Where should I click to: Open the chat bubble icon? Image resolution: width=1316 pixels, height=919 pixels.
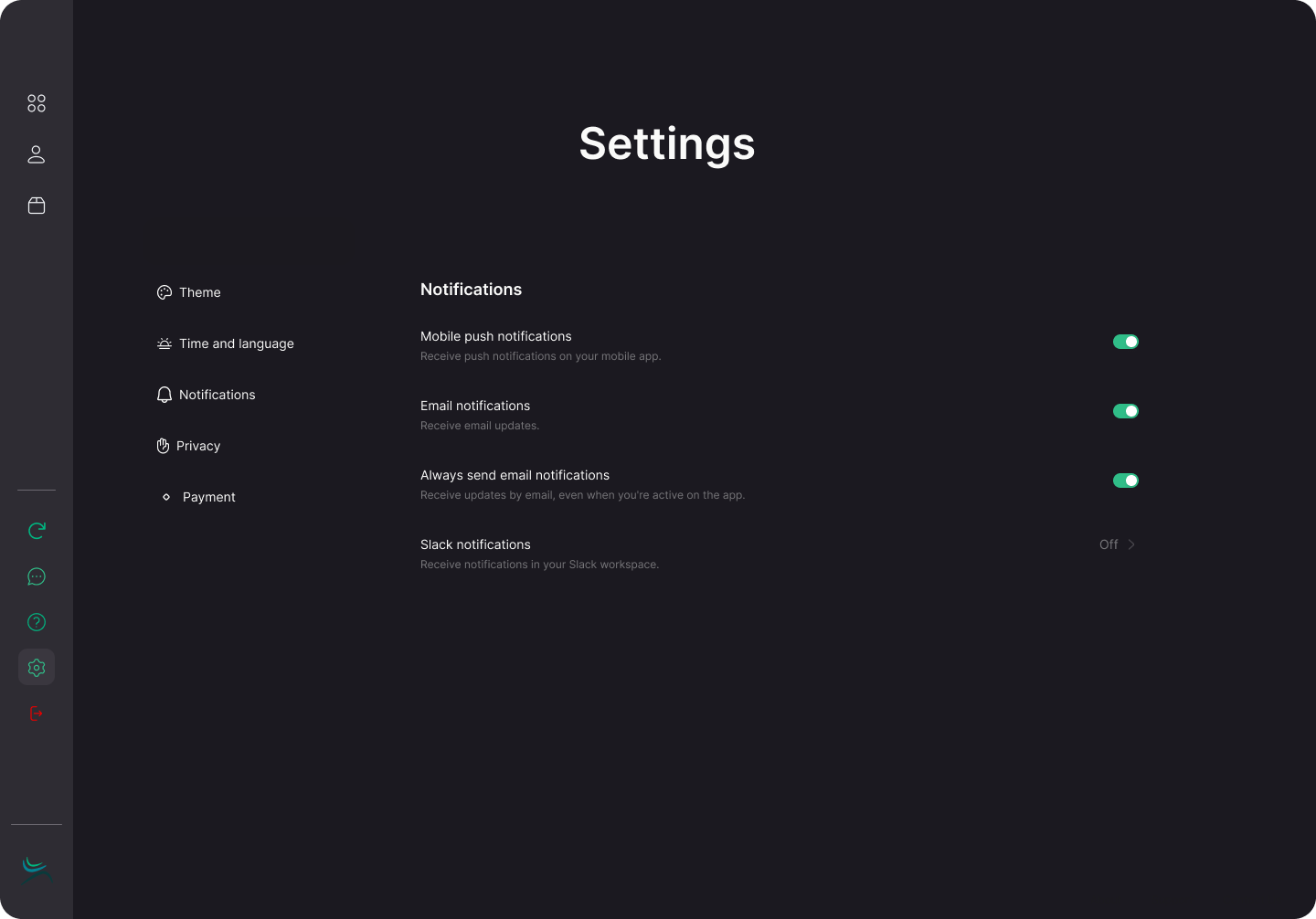(x=37, y=576)
